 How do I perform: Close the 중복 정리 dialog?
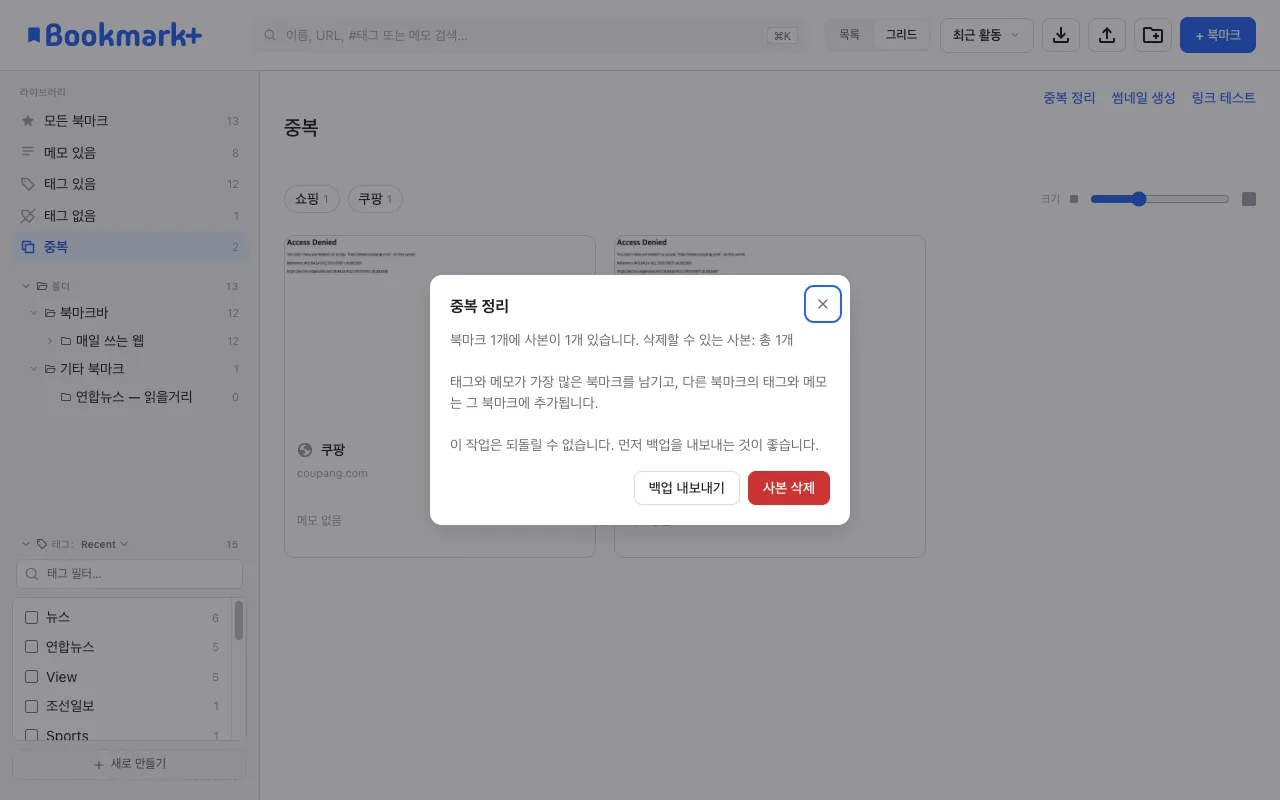pos(823,304)
